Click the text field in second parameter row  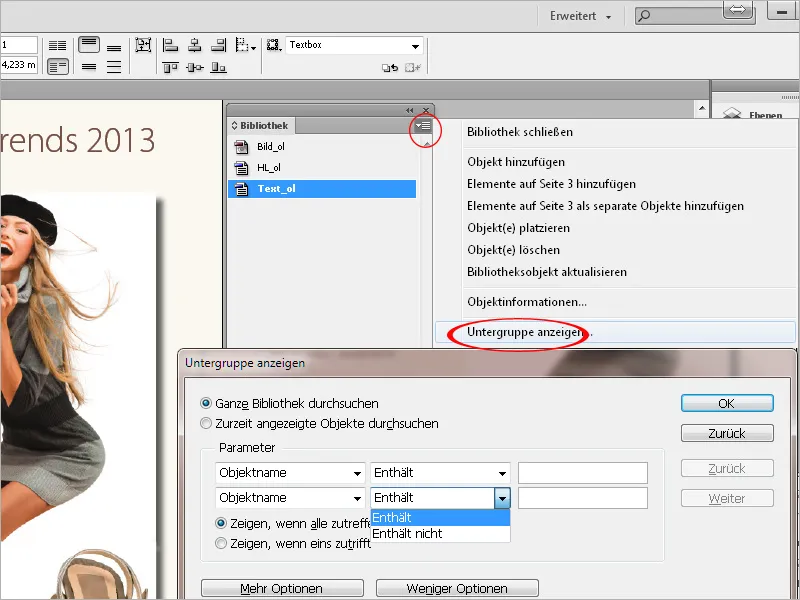(583, 498)
